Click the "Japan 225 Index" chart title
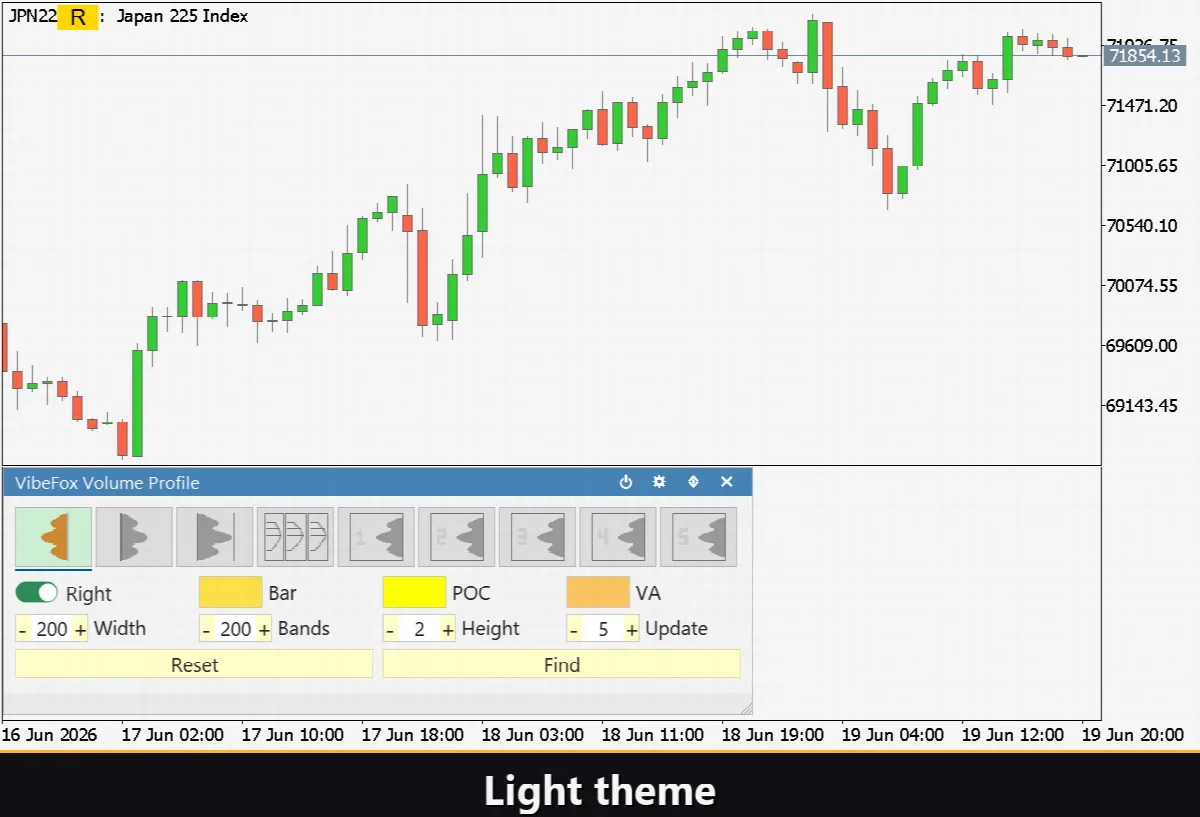The width and height of the screenshot is (1200, 817). (182, 16)
